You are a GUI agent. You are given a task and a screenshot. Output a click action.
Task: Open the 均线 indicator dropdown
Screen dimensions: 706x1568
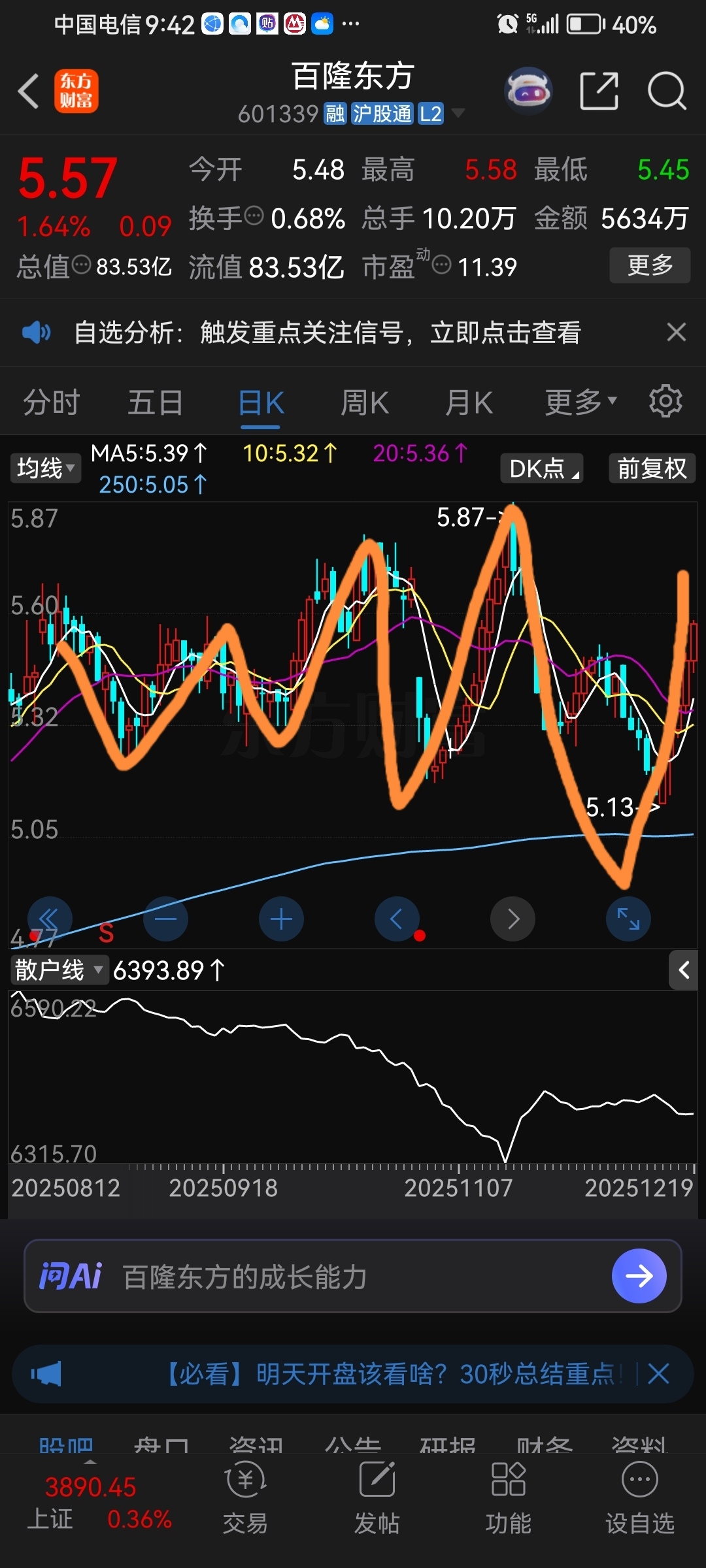pos(45,468)
